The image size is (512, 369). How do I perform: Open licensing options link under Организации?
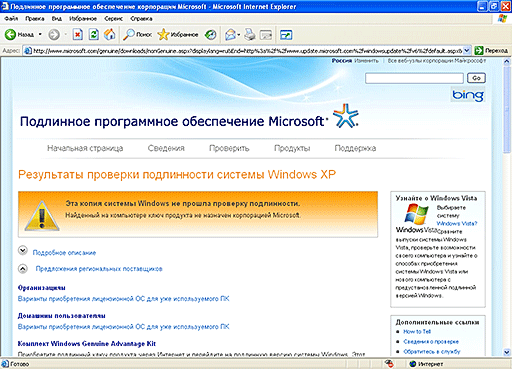pyautogui.click(x=123, y=299)
